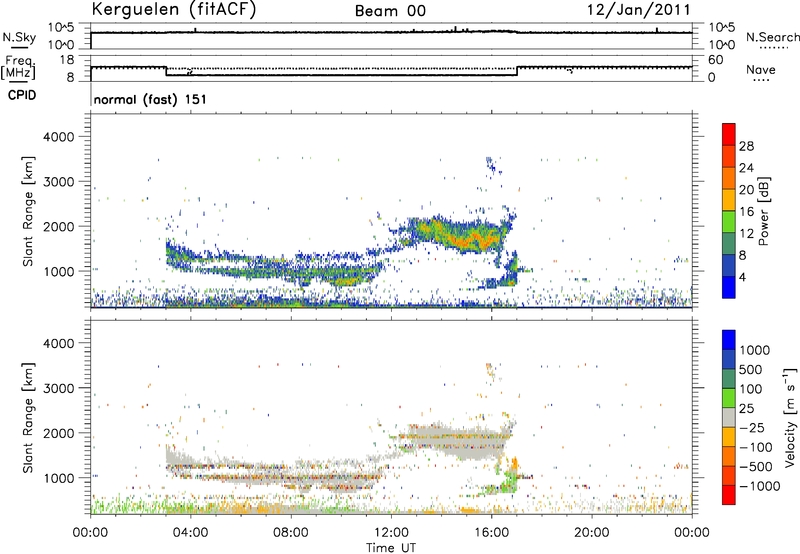Image resolution: width=800 pixels, height=554 pixels.
Task: Click the green velocity patch near 17:00 UT
Action: tap(508, 481)
